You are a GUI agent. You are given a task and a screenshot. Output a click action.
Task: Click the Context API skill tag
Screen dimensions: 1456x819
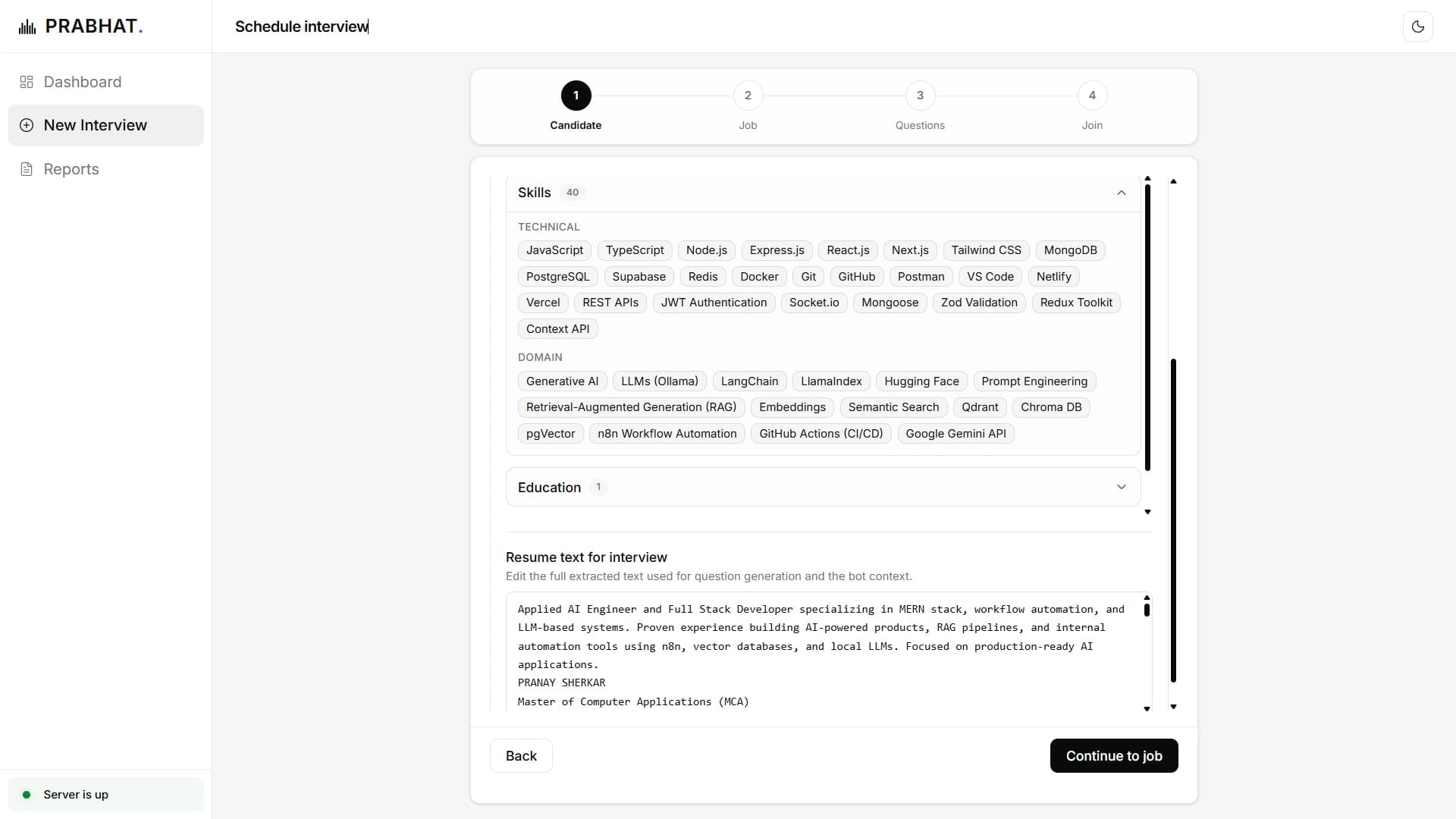coord(558,329)
